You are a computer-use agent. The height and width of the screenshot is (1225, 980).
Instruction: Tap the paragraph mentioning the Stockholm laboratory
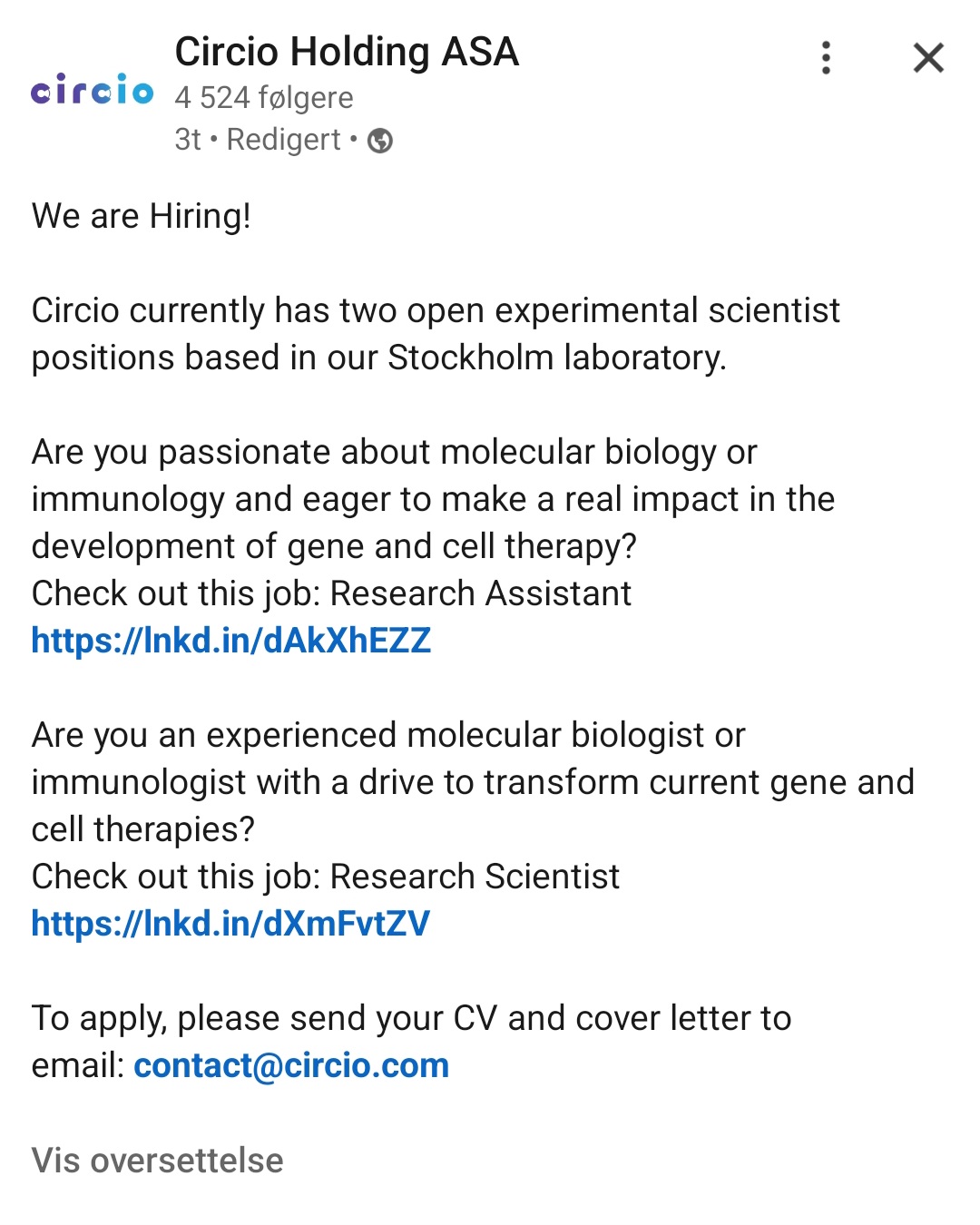(x=436, y=334)
